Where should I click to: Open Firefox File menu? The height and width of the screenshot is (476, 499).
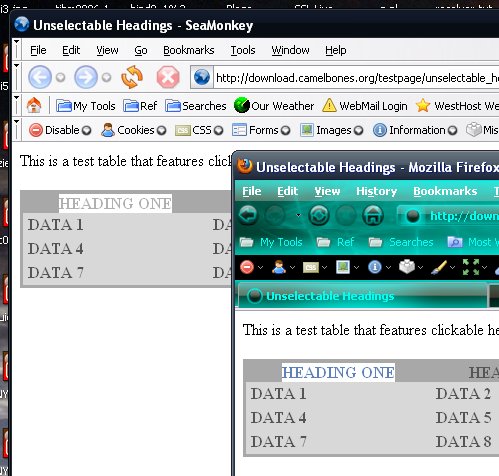252,191
